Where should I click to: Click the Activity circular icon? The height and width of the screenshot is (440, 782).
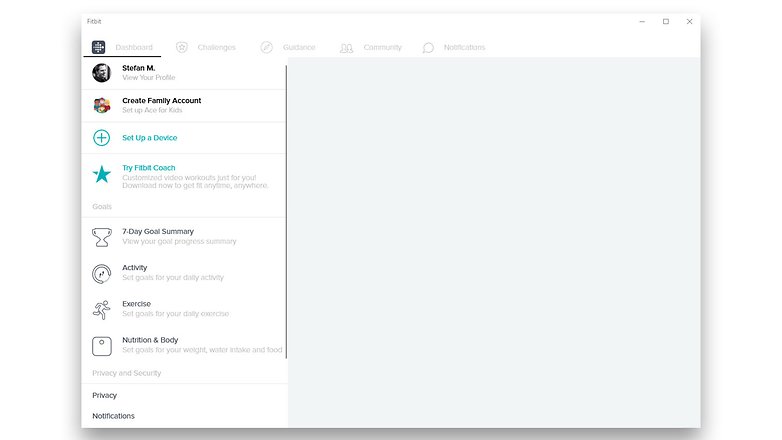pos(102,274)
